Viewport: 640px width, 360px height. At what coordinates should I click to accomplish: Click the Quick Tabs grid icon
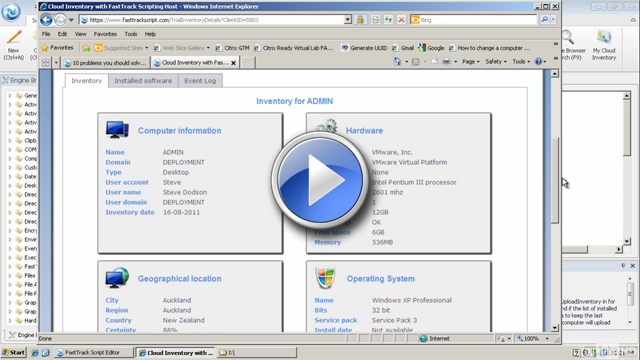click(x=46, y=62)
